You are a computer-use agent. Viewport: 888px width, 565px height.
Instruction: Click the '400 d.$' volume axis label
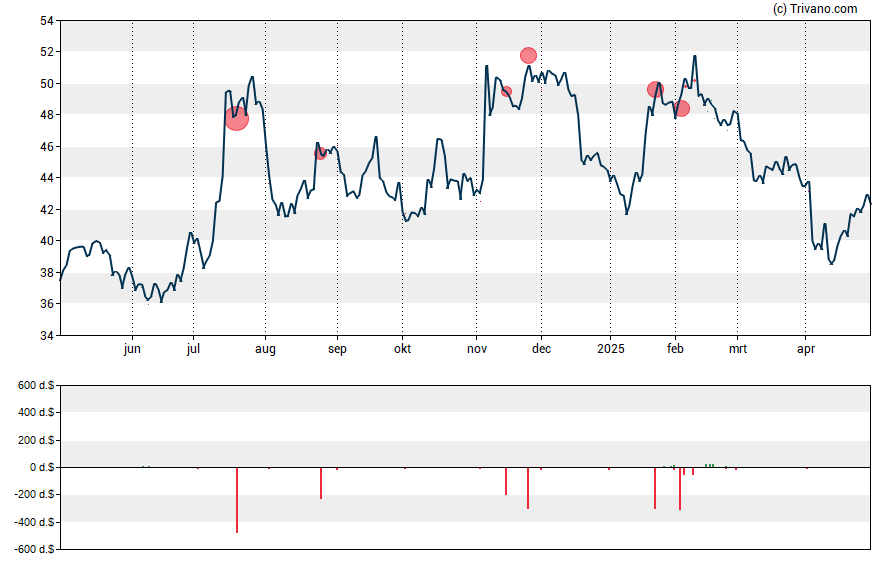coord(36,413)
